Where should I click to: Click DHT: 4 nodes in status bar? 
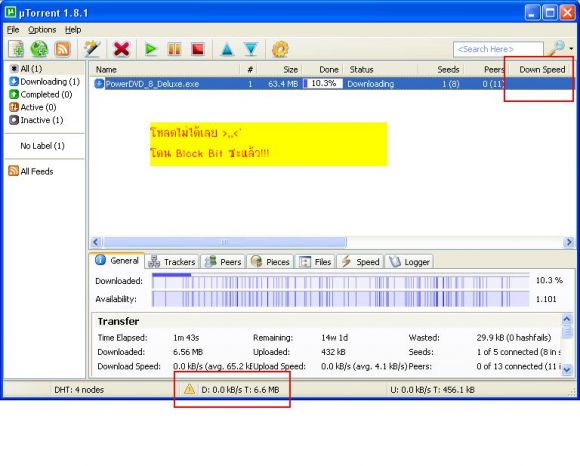(79, 390)
